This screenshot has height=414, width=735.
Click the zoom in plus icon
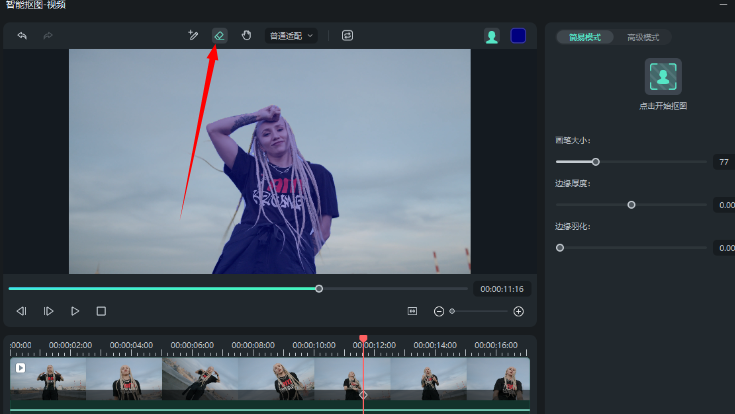518,311
